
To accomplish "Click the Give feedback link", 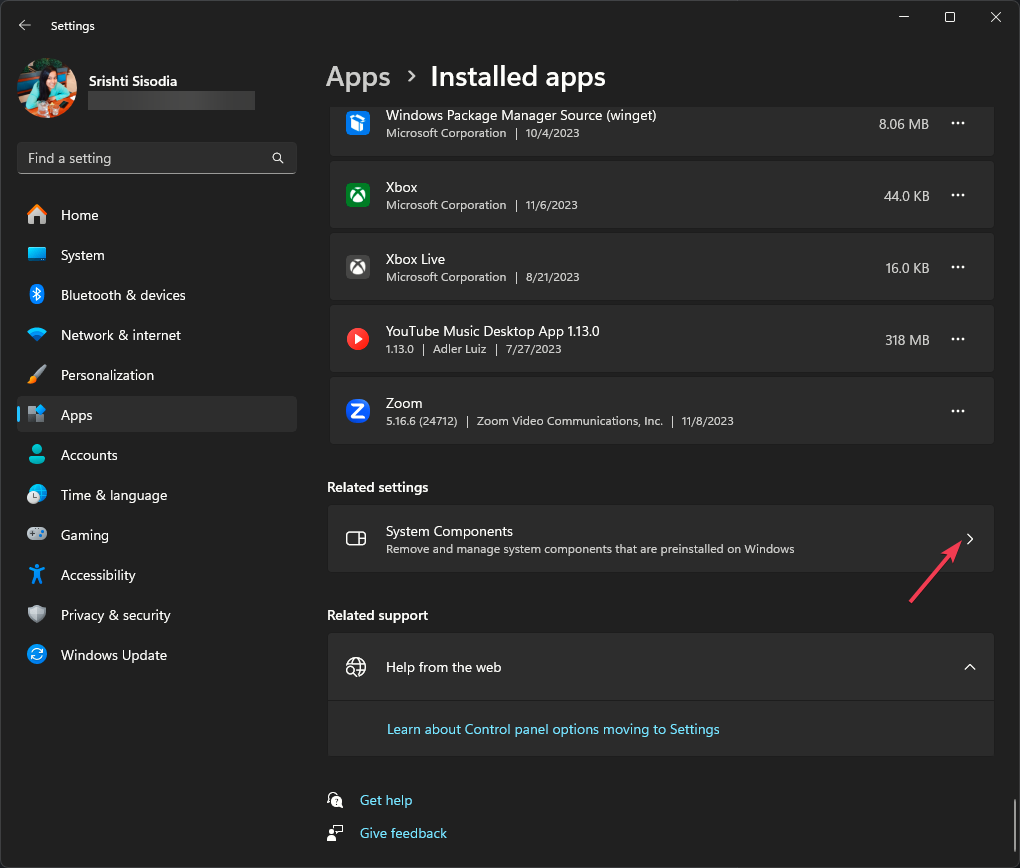I will coord(403,834).
